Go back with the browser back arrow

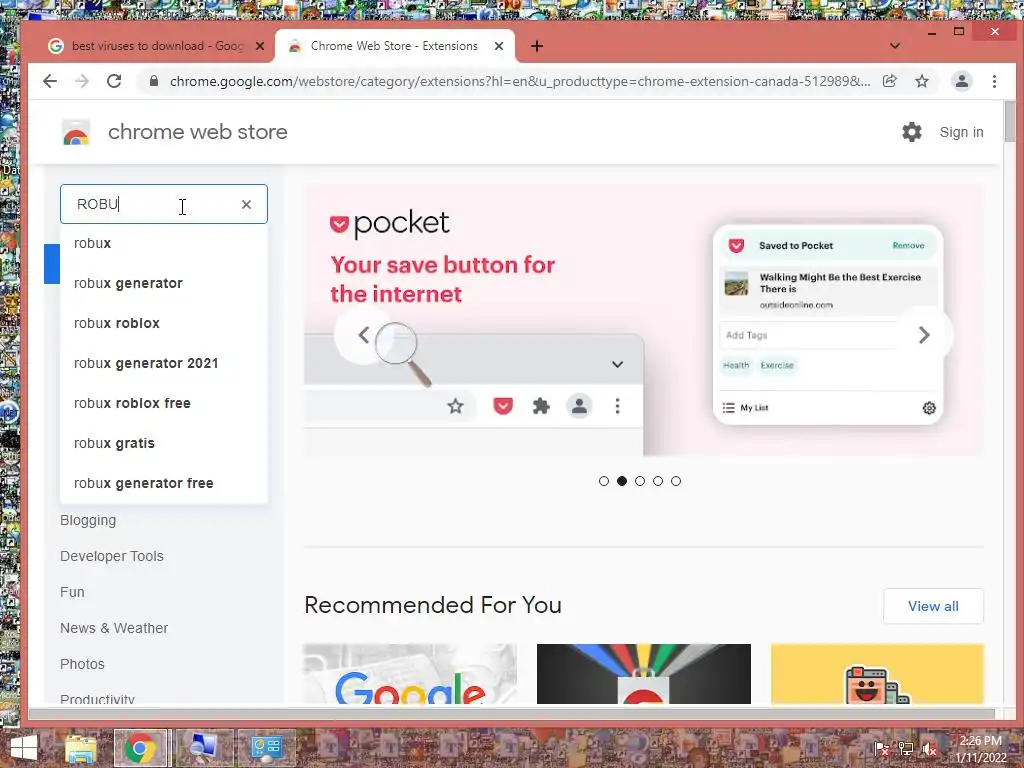[50, 81]
